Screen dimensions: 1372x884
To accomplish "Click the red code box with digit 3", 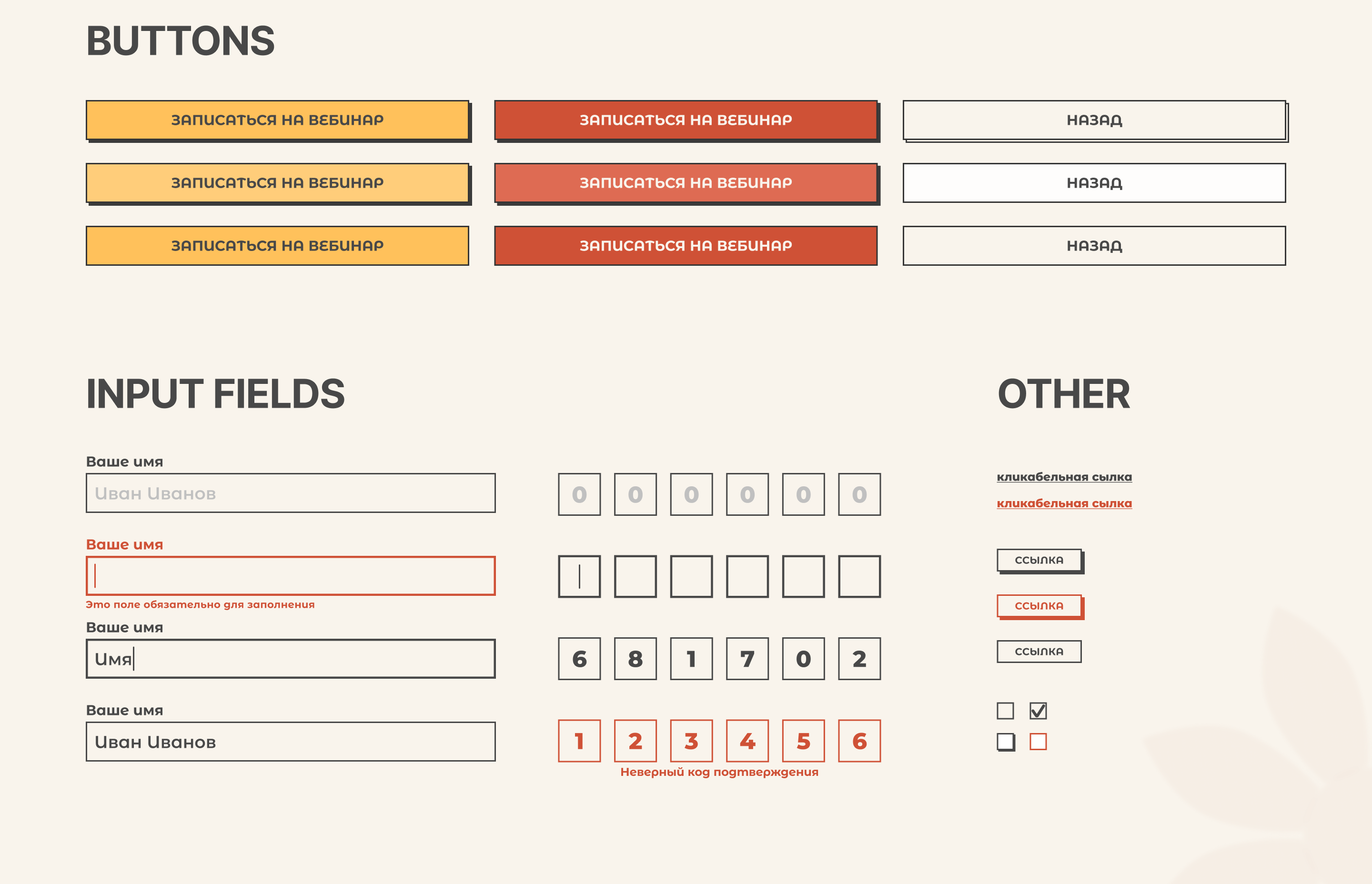I will pyautogui.click(x=691, y=741).
